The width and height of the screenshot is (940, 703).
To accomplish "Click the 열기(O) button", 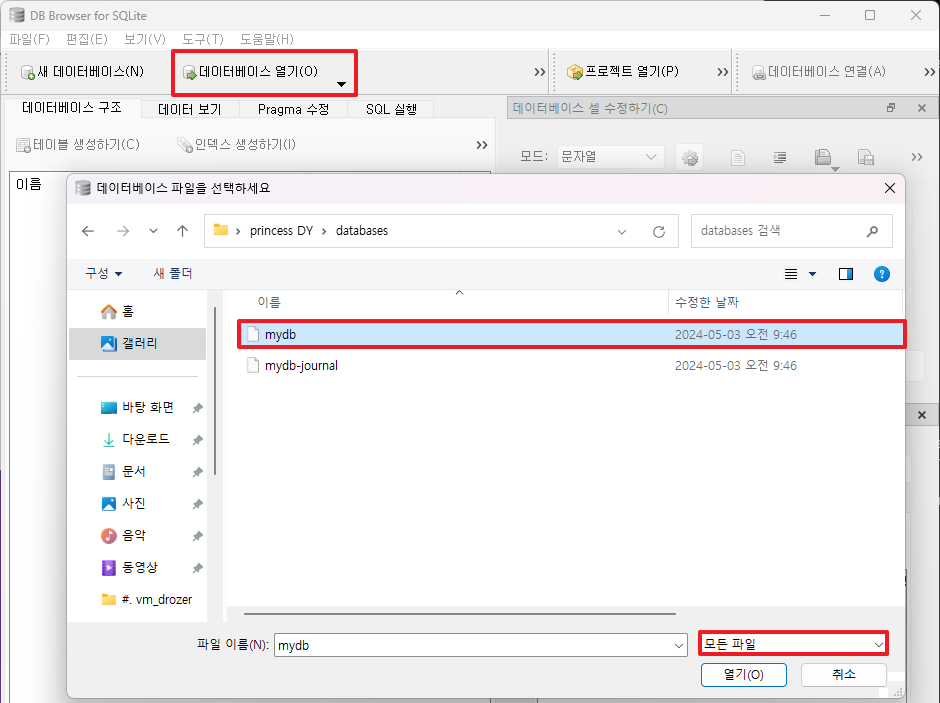I will tap(743, 675).
